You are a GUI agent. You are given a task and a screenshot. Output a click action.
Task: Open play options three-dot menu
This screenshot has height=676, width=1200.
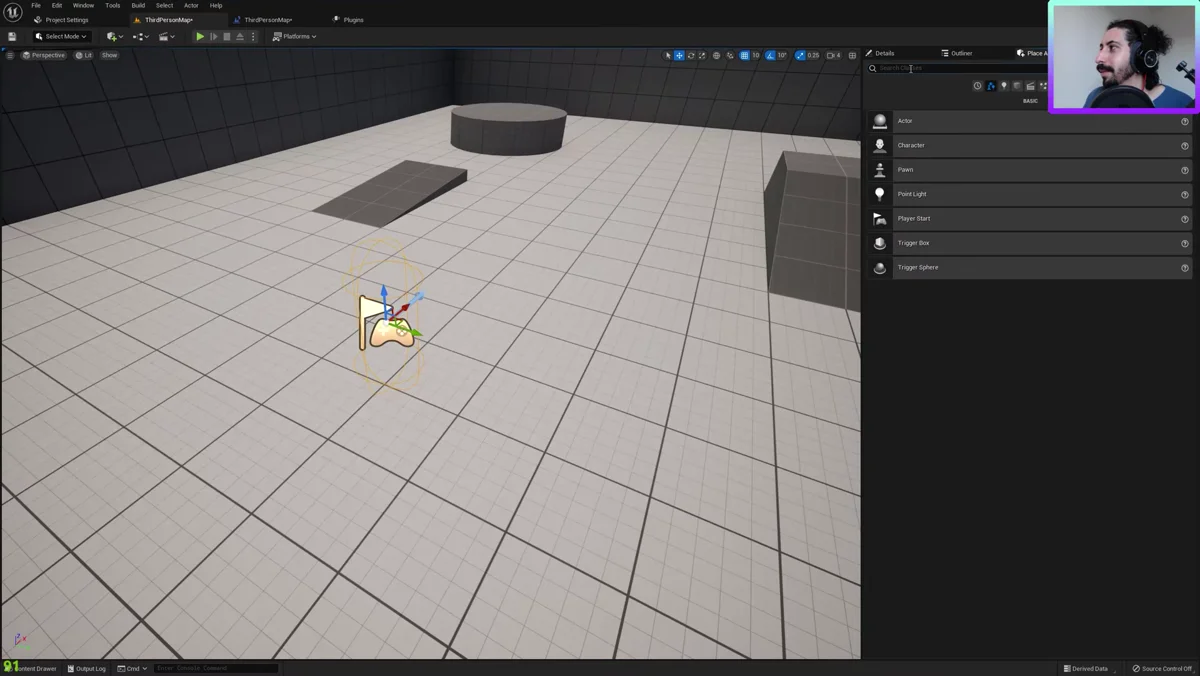pyautogui.click(x=253, y=36)
